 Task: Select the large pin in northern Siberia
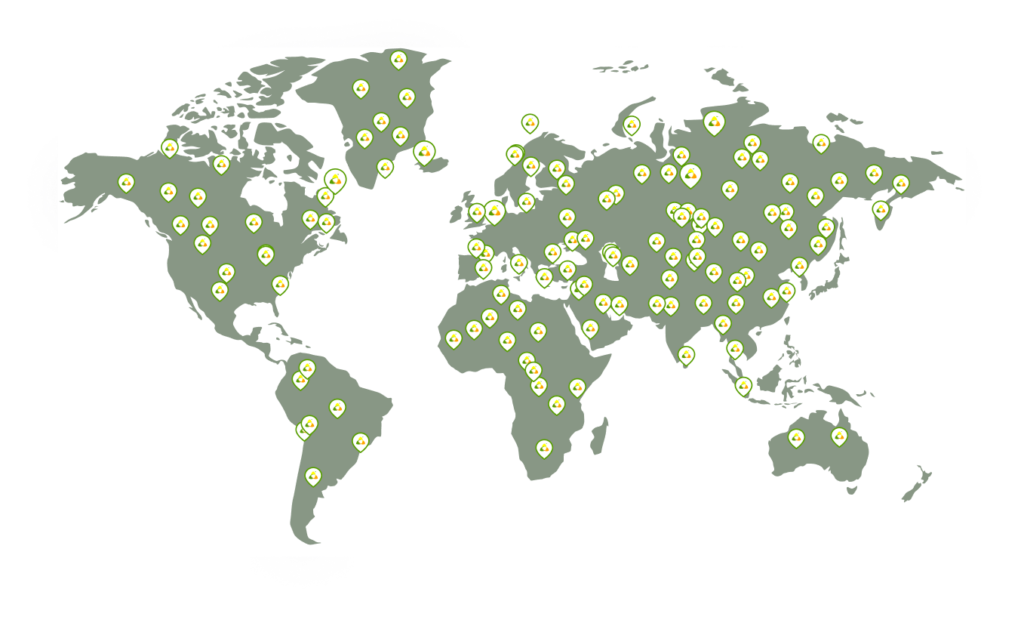(713, 123)
